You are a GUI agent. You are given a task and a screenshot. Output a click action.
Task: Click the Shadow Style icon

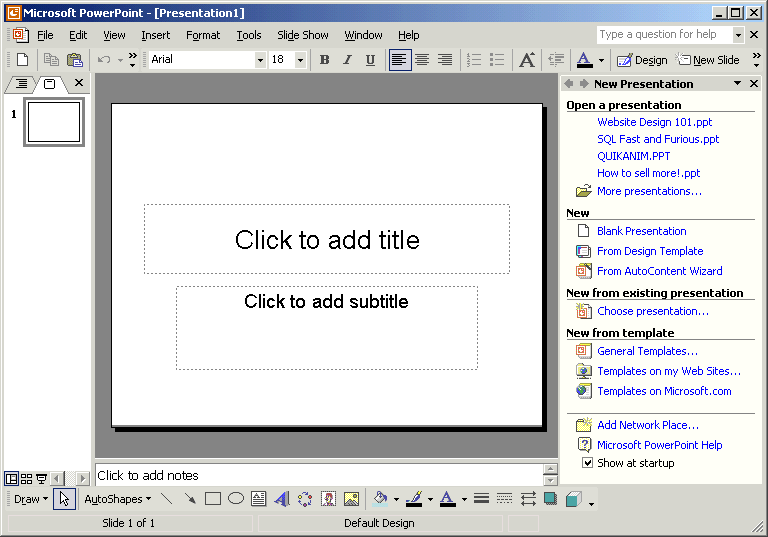551,499
